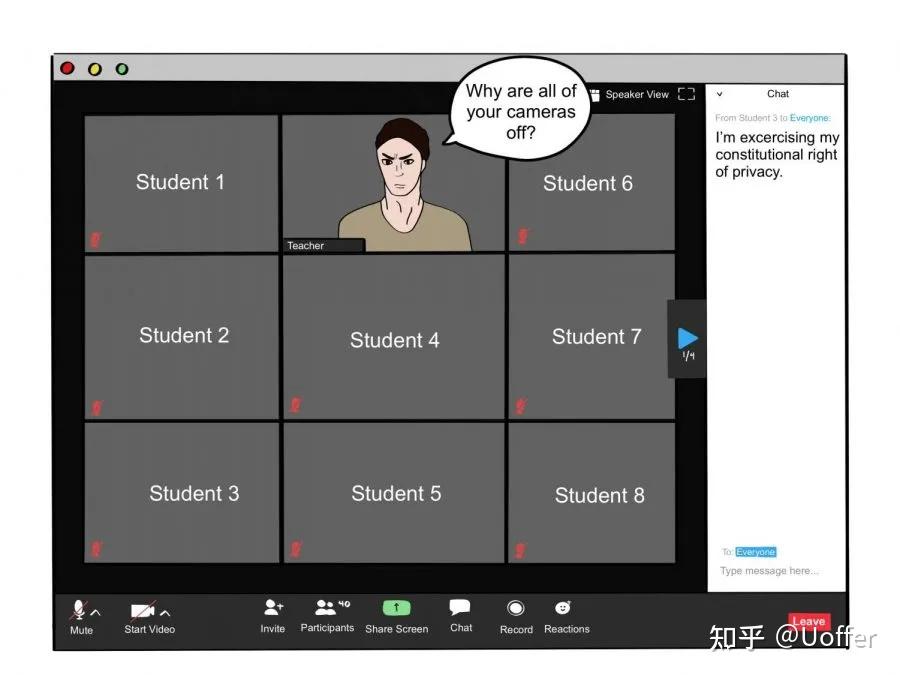Click the red Leave button
This screenshot has height=675, width=900.
809,621
